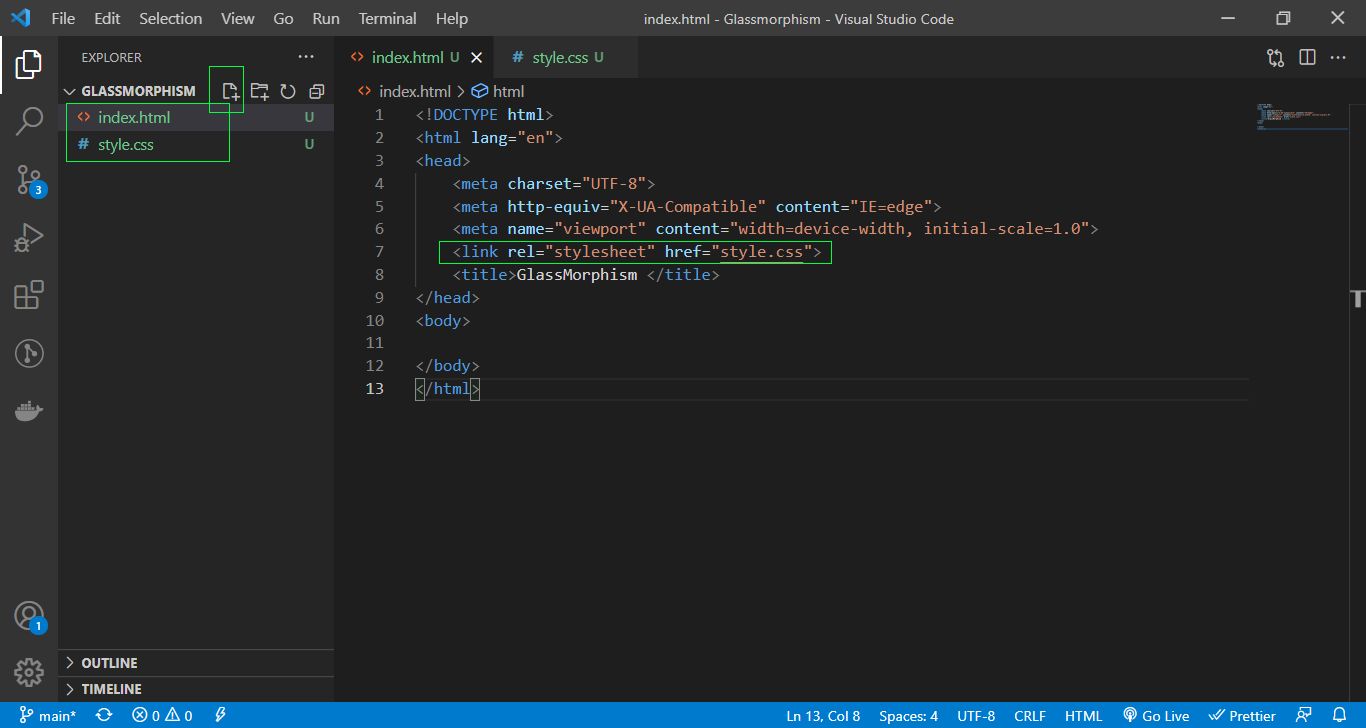1366x728 pixels.
Task: Open notifications bell in status bar
Action: pyautogui.click(x=1340, y=715)
